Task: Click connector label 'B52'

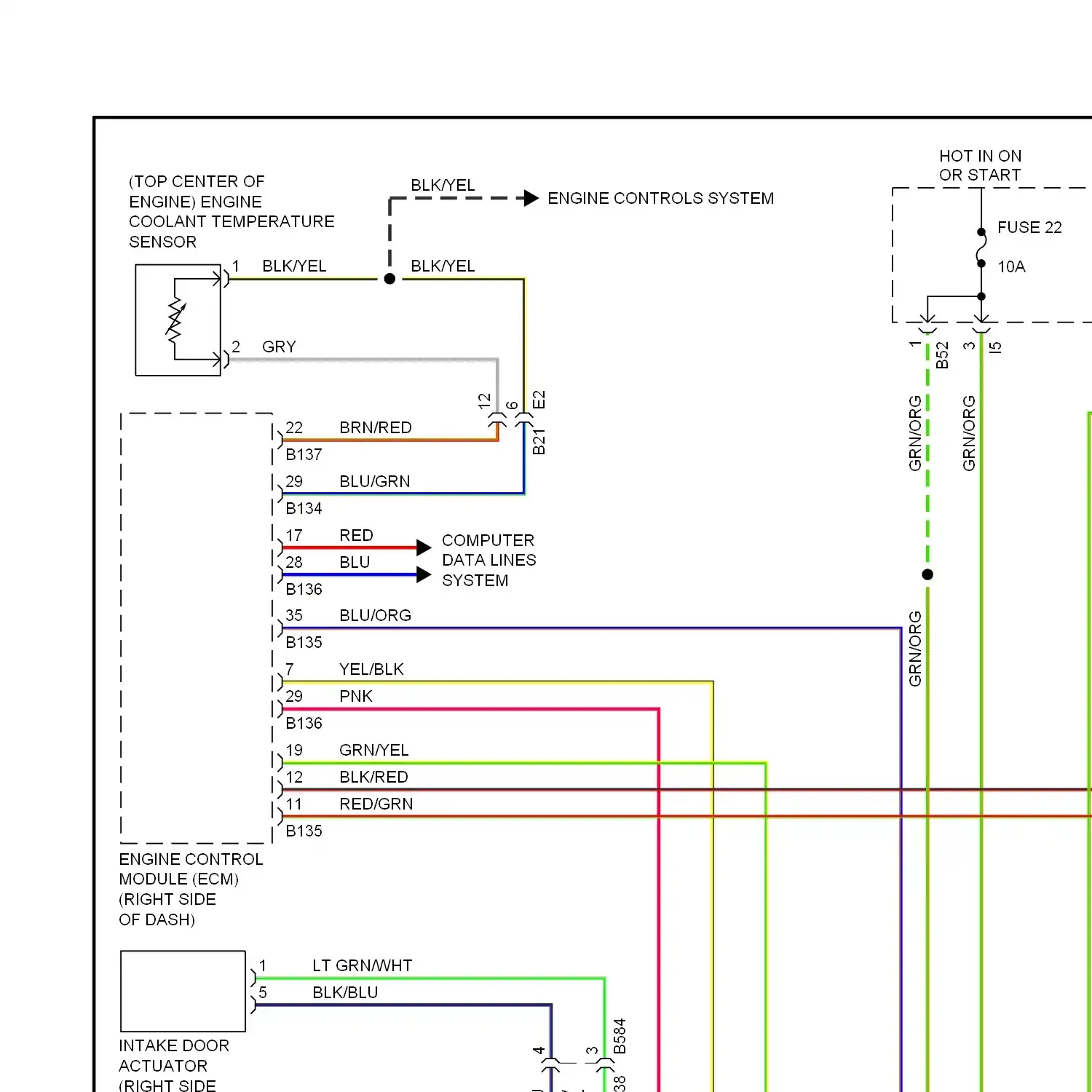Action: click(942, 355)
